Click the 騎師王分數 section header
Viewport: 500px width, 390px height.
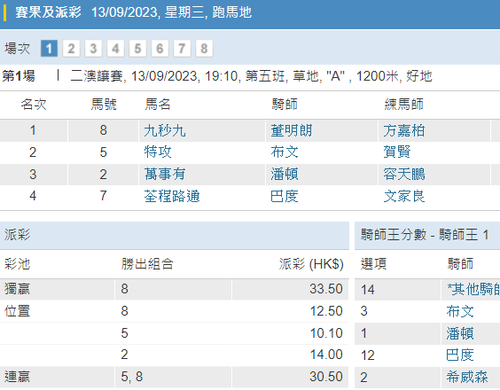pyautogui.click(x=425, y=235)
